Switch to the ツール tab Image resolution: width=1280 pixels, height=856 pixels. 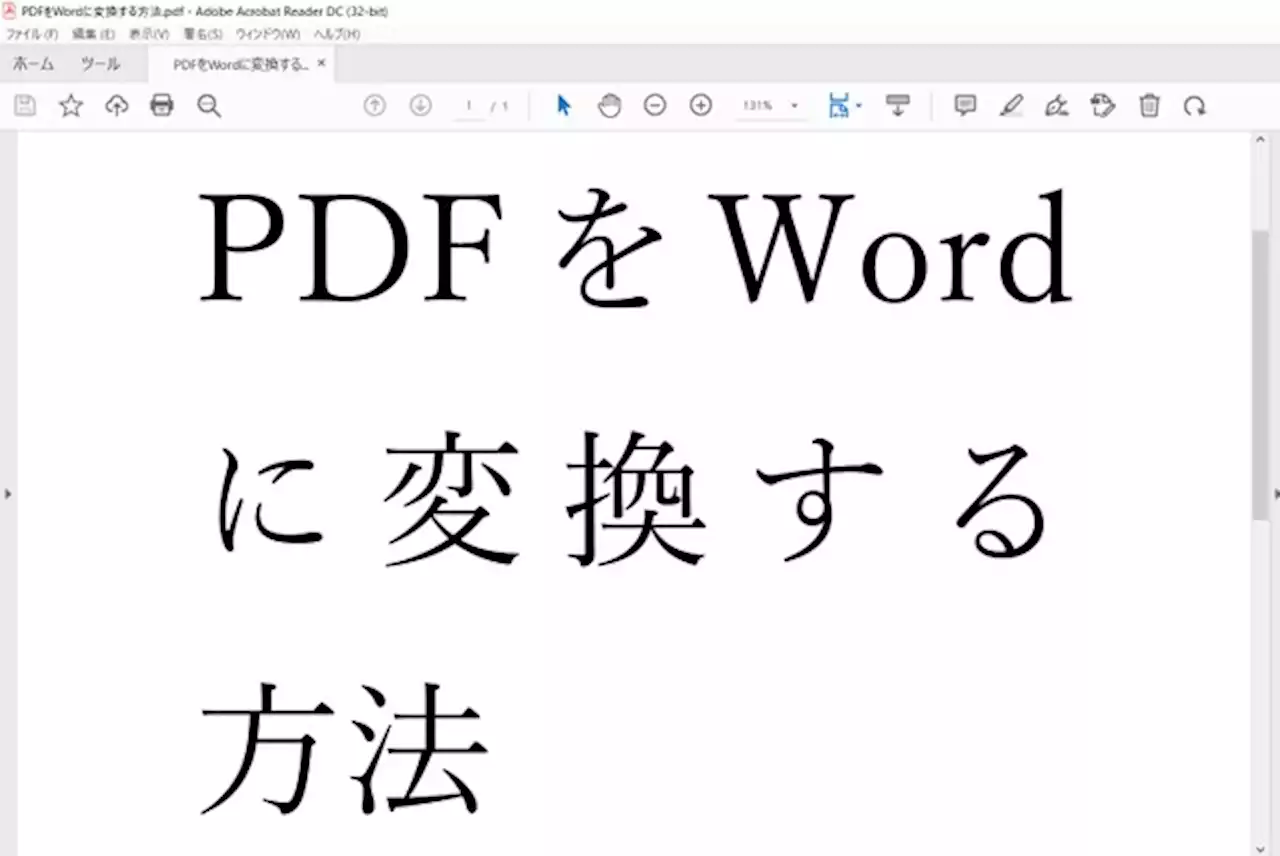100,64
